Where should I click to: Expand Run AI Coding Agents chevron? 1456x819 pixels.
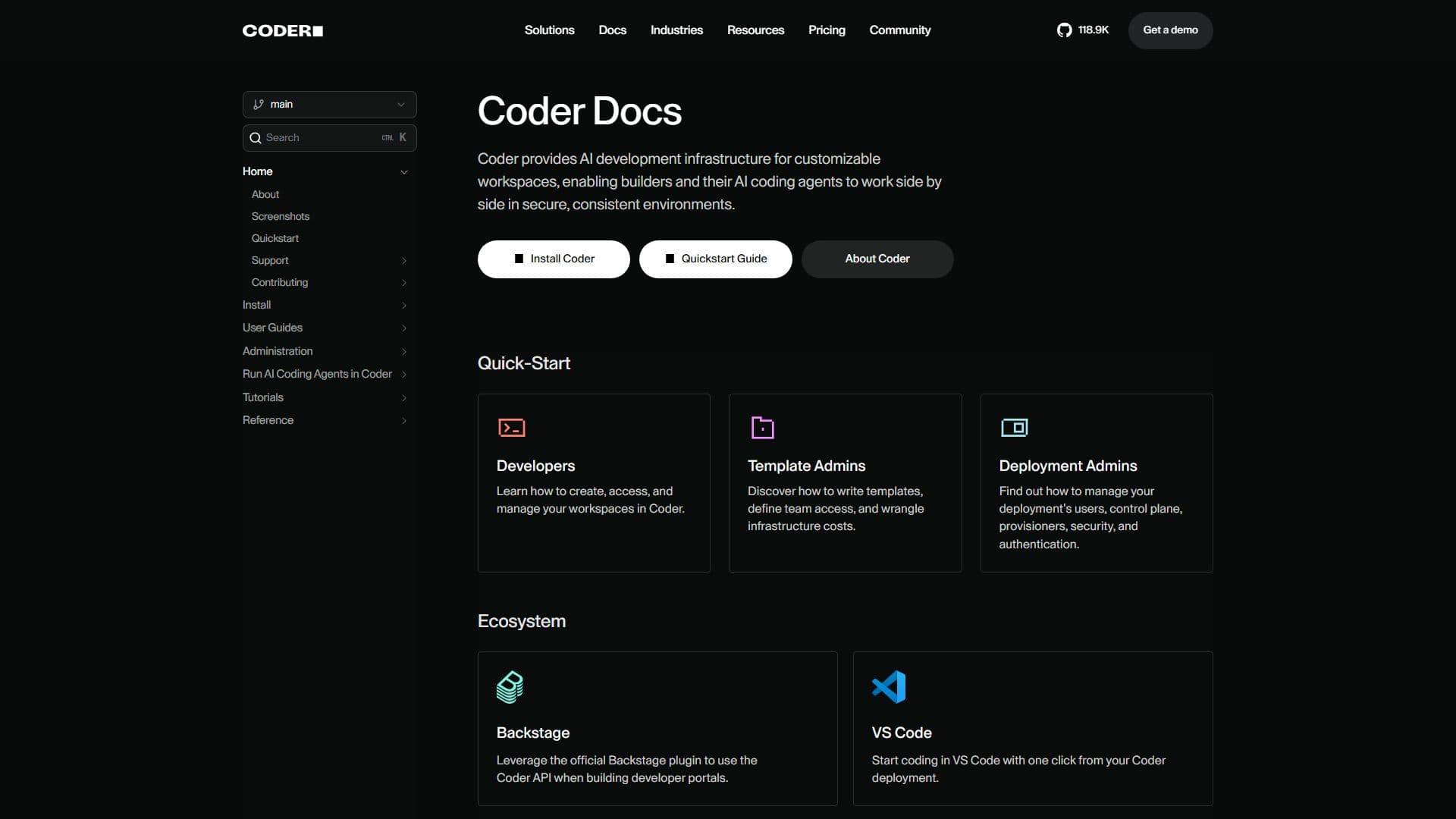click(x=404, y=375)
